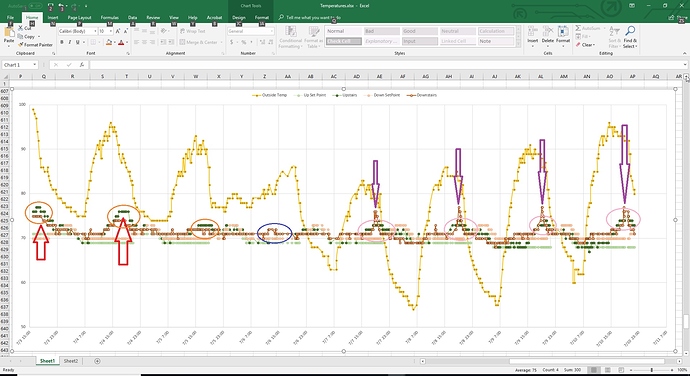
Task: Toggle Bold formatting
Action: [x=62, y=42]
